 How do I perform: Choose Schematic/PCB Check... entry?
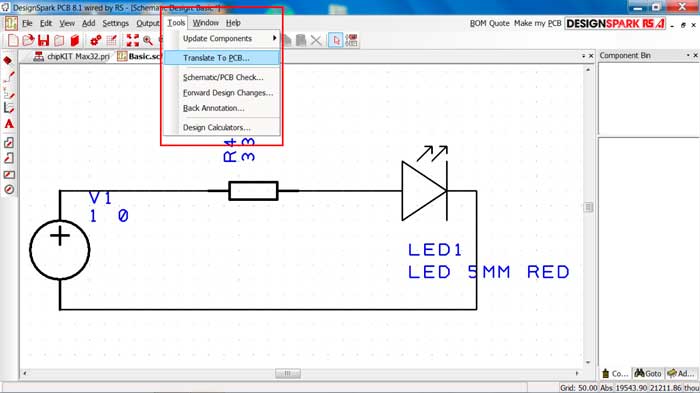point(222,77)
